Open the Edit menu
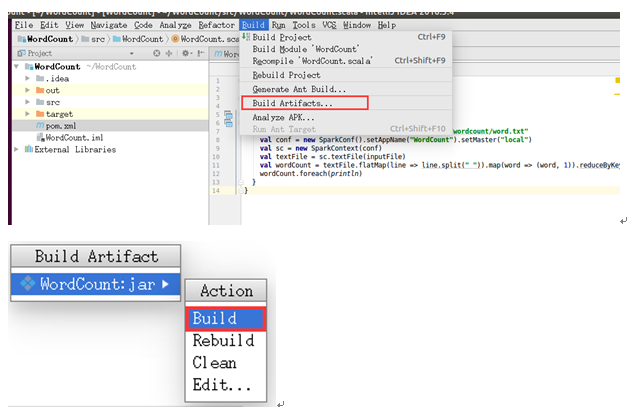 pos(49,25)
